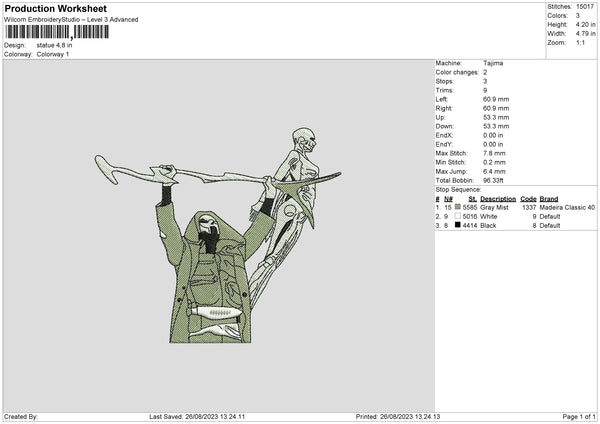600x424 pixels.
Task: Click the Black thread color swatch
Action: pyautogui.click(x=458, y=225)
